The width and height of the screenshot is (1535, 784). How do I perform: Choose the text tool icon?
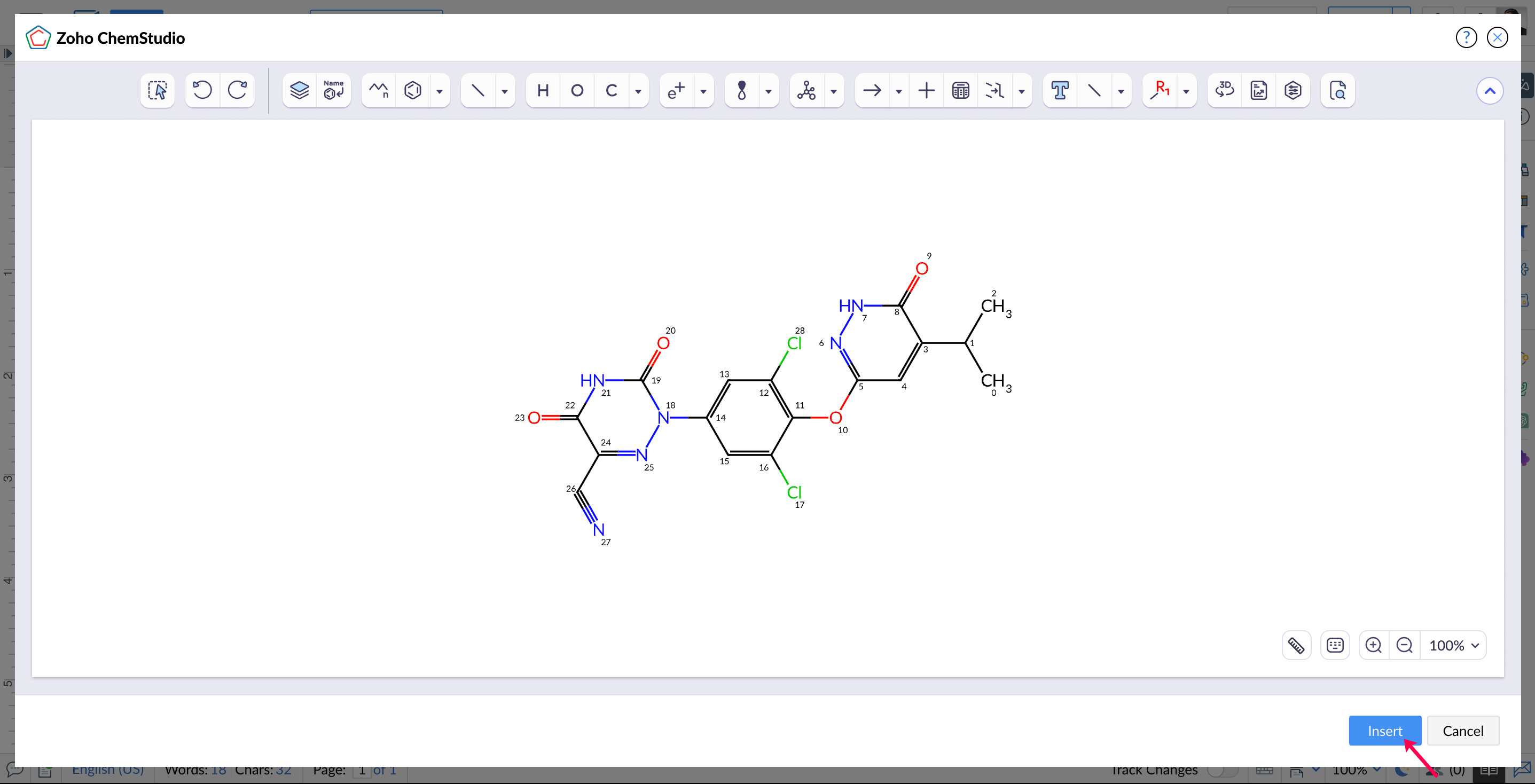coord(1060,91)
